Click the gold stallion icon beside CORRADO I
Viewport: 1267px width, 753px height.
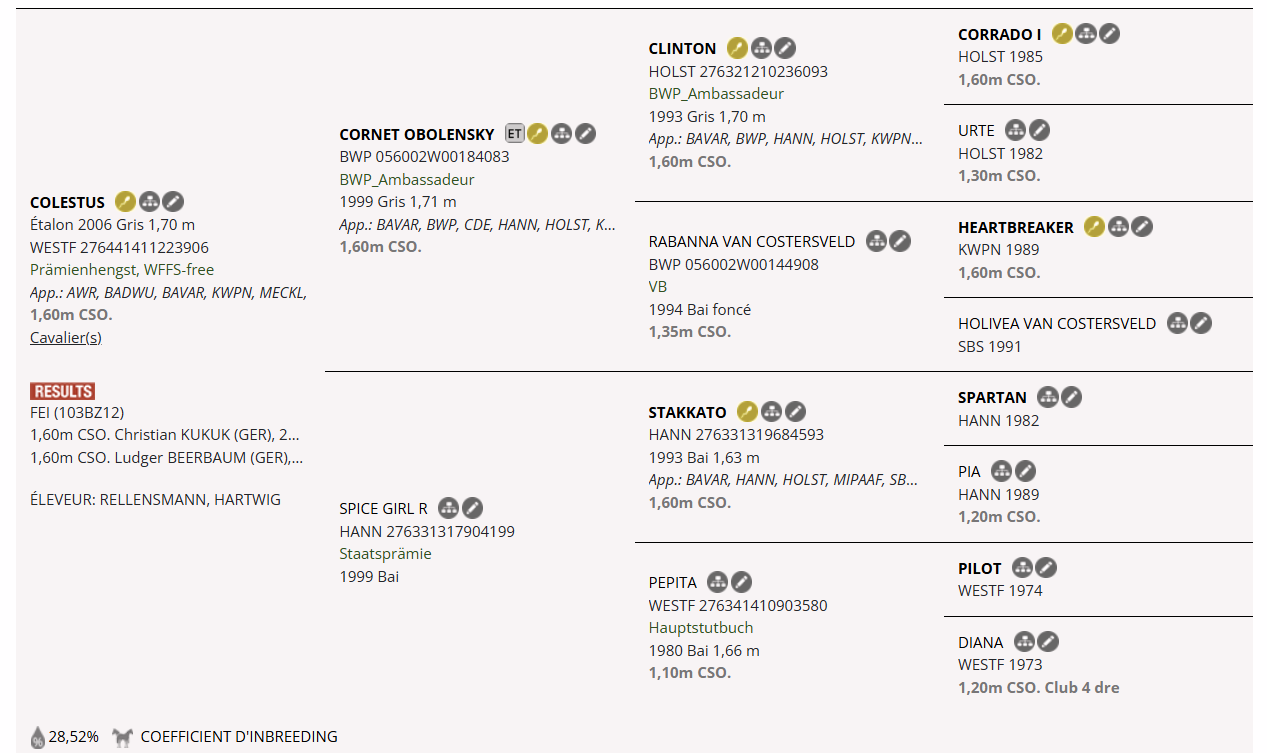[x=1062, y=34]
